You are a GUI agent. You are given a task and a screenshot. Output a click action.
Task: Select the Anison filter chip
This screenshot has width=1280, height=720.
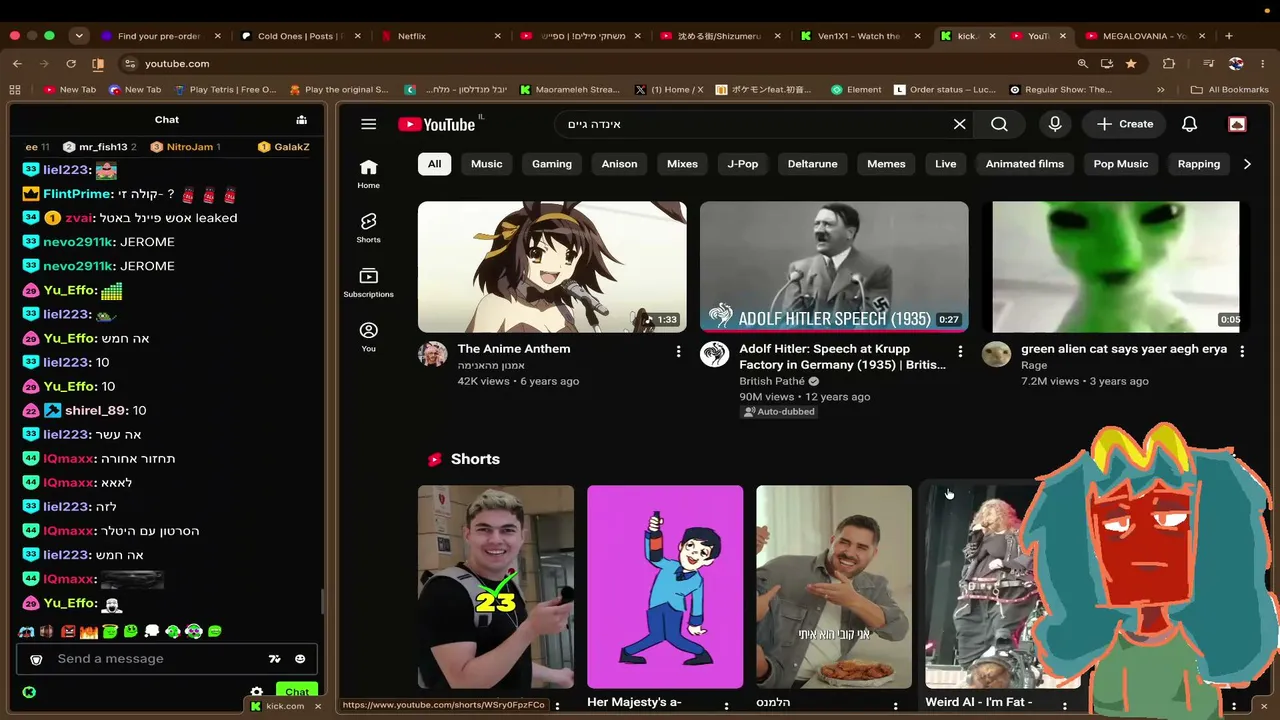tap(619, 164)
